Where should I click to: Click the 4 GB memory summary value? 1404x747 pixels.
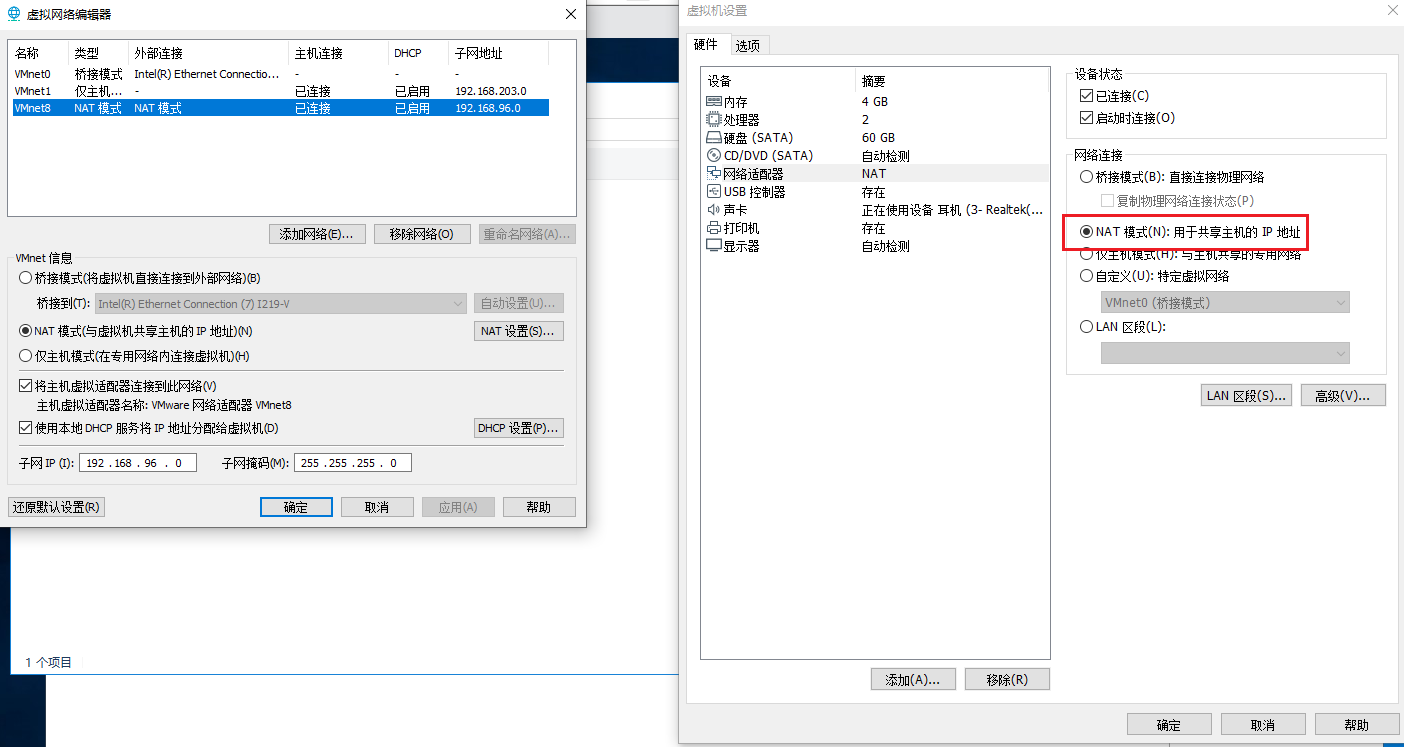(874, 102)
